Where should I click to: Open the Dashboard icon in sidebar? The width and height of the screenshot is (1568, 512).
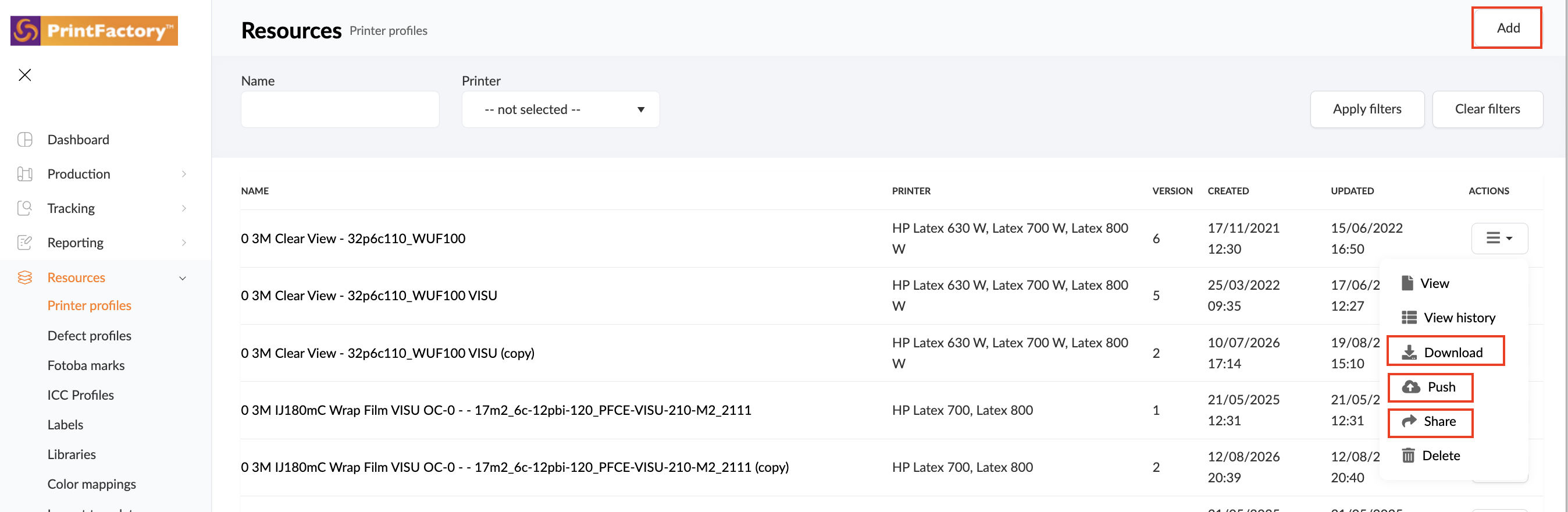(25, 140)
